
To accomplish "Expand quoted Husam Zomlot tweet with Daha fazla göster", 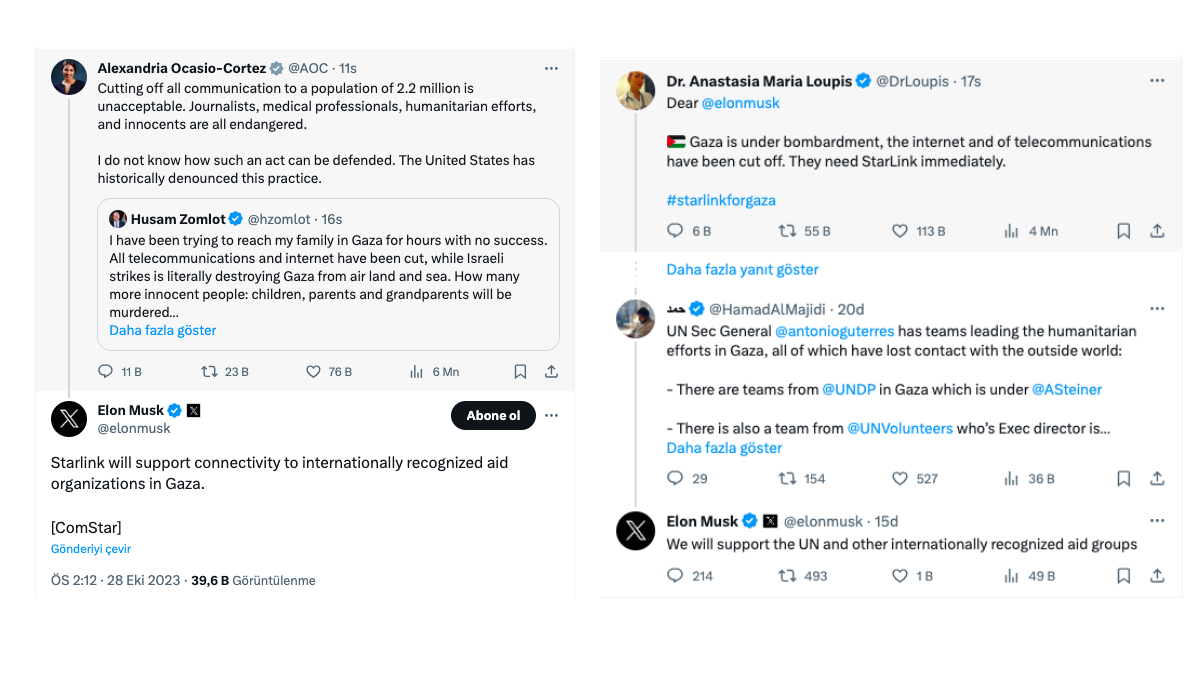I will (162, 330).
